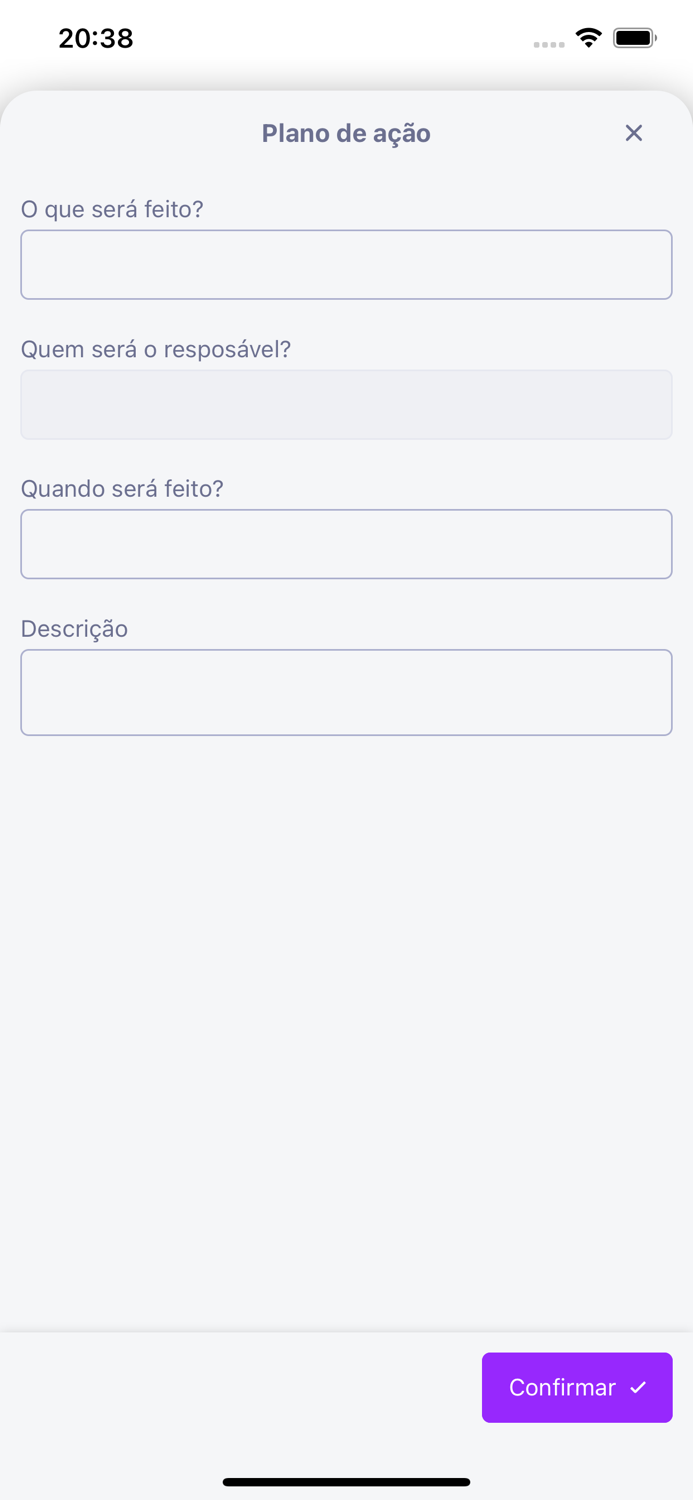
Task: Click the 'Descrição' text area
Action: coord(346,692)
